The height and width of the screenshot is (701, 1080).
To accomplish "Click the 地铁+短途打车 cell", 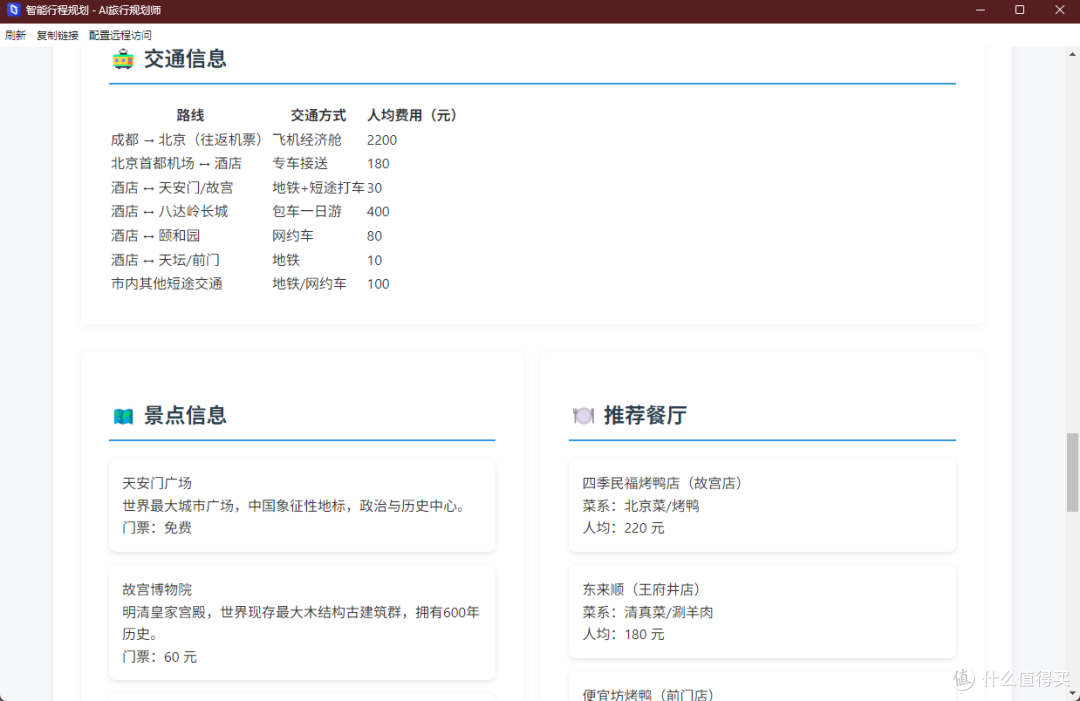I will coord(318,187).
